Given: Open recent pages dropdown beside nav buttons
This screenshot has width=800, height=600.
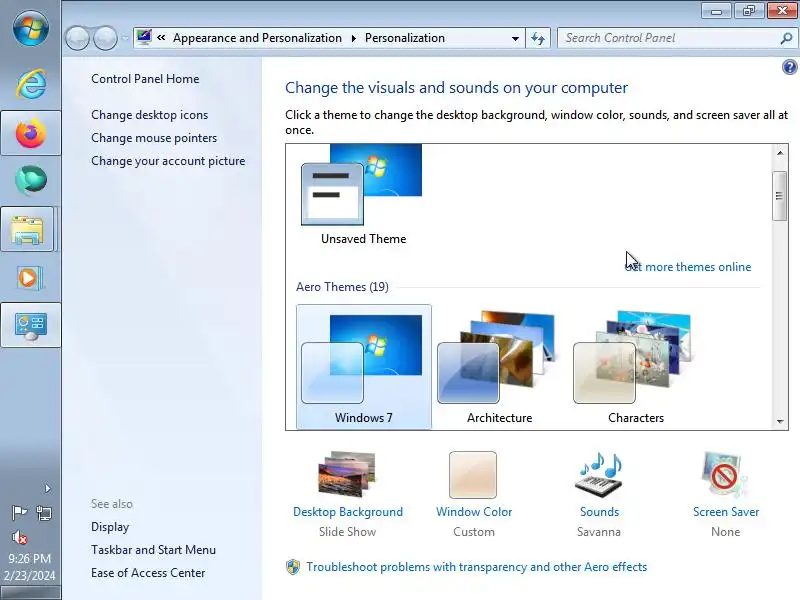Looking at the screenshot, I should 125,38.
